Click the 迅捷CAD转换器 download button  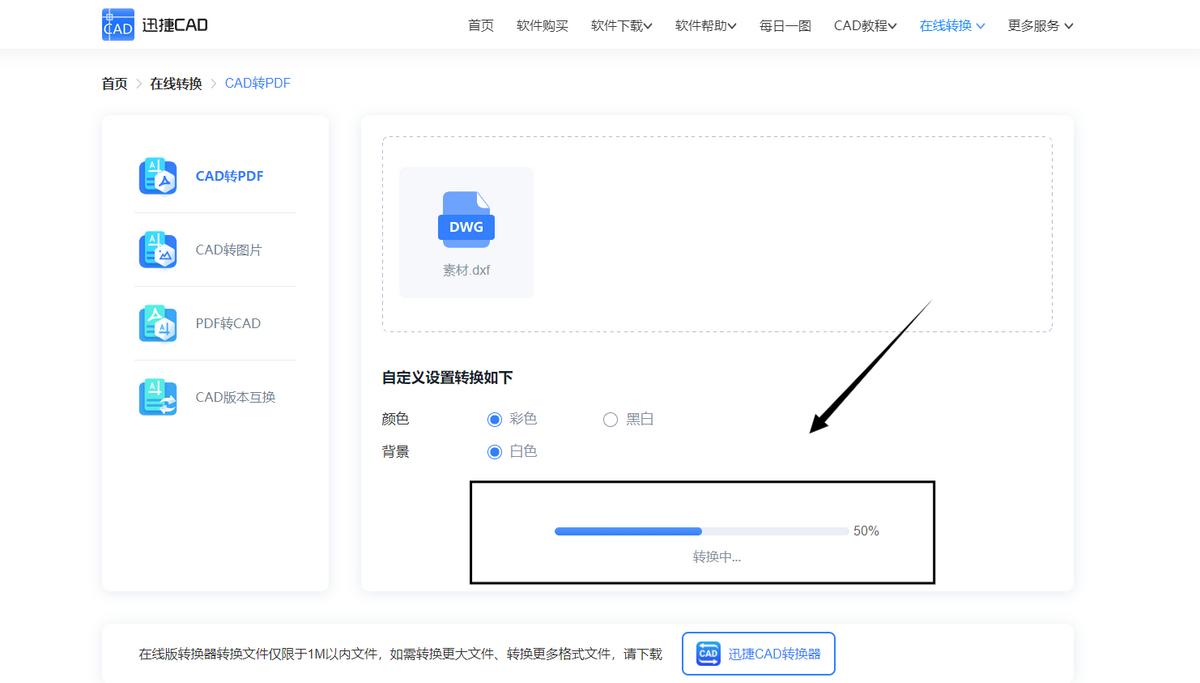[758, 652]
